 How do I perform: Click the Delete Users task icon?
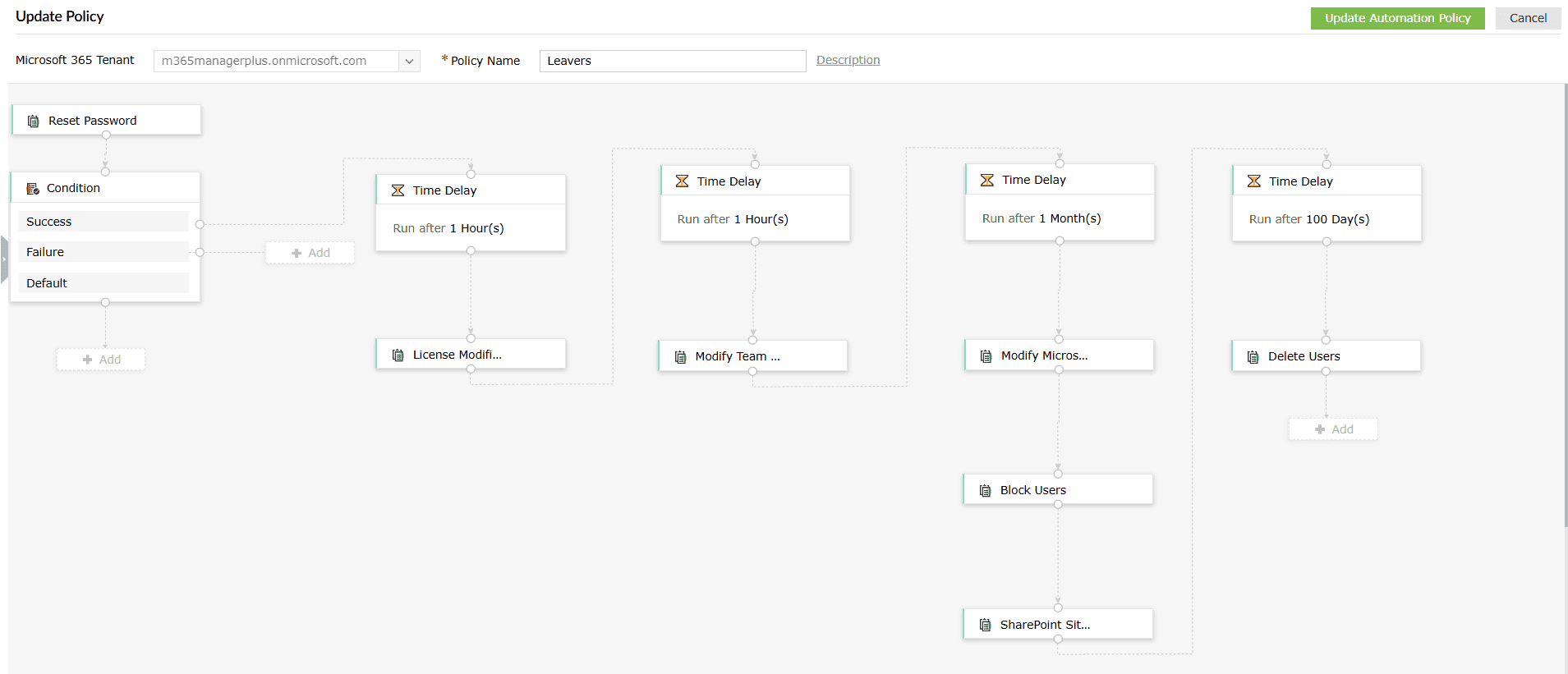1253,357
